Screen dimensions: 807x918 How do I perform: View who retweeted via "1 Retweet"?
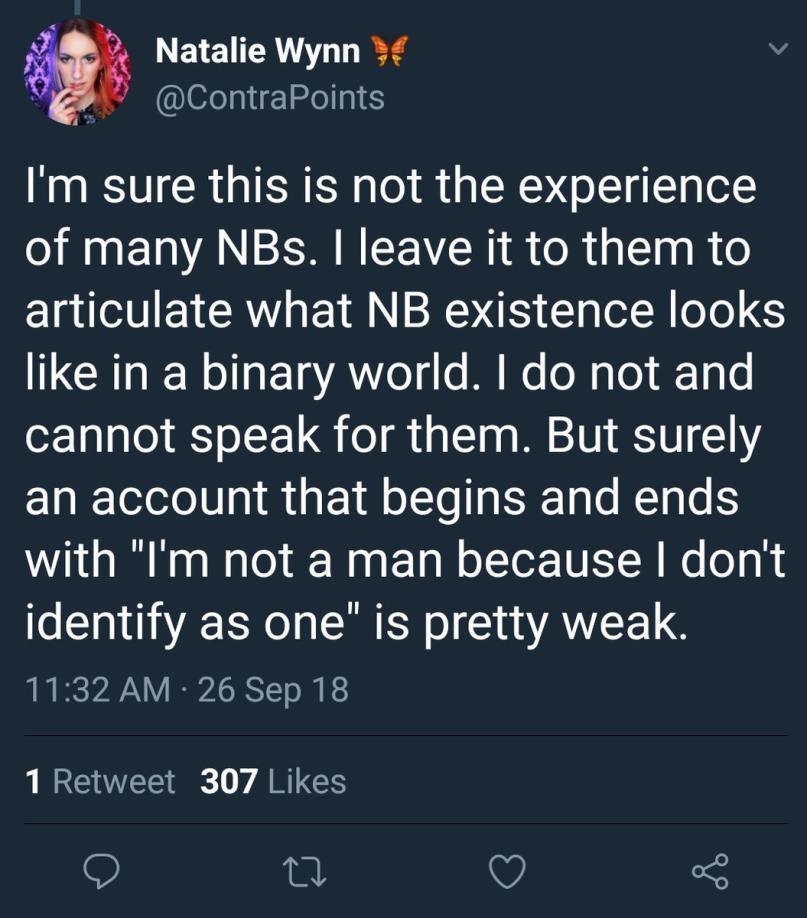(99, 781)
